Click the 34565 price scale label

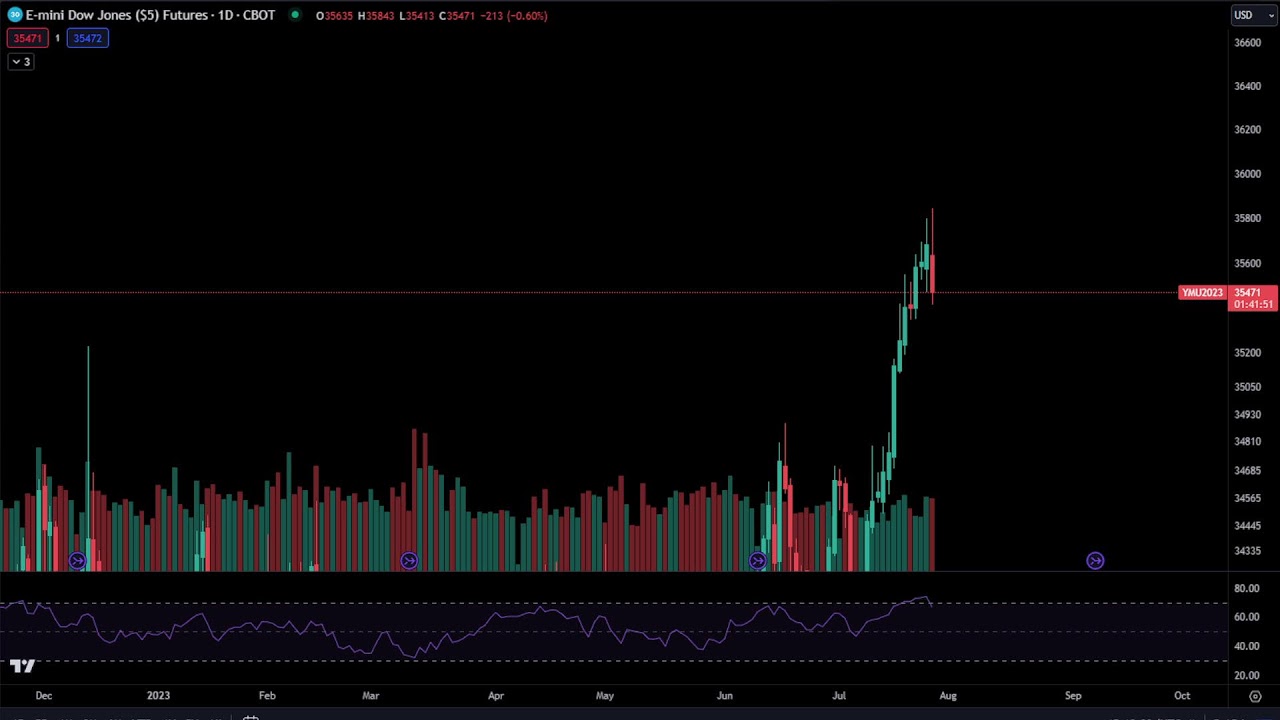pyautogui.click(x=1247, y=498)
